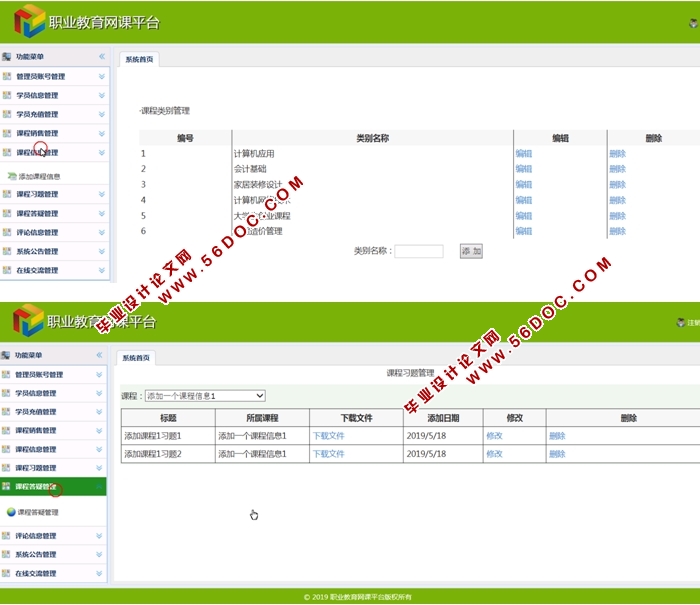The height and width of the screenshot is (605, 700).
Task: Collapse the 功能菜单 panel on the category management screen
Action: (x=101, y=57)
